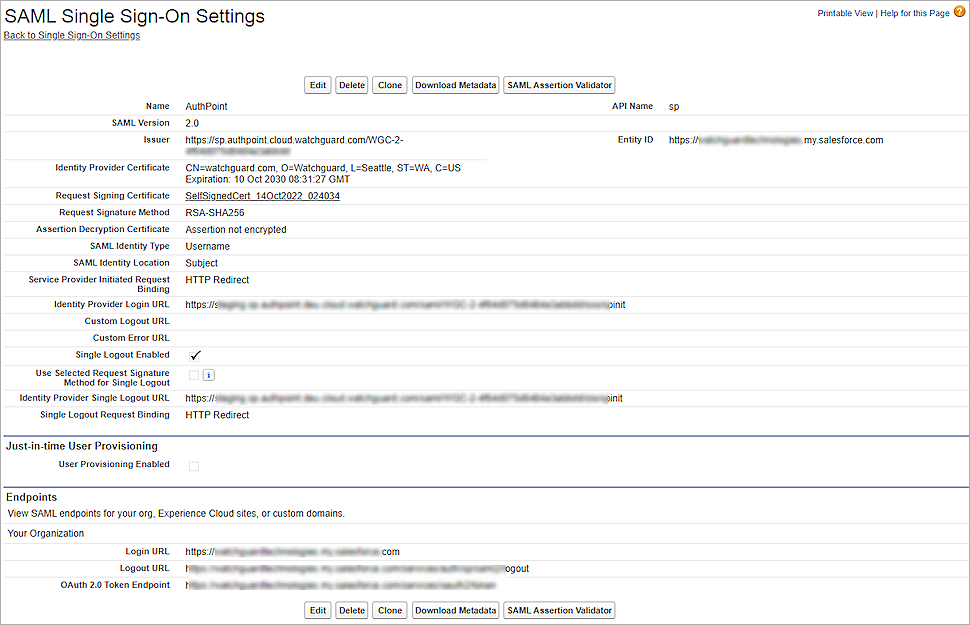Click the Just-in-time User Provisioning heading
970x625 pixels.
(82, 446)
